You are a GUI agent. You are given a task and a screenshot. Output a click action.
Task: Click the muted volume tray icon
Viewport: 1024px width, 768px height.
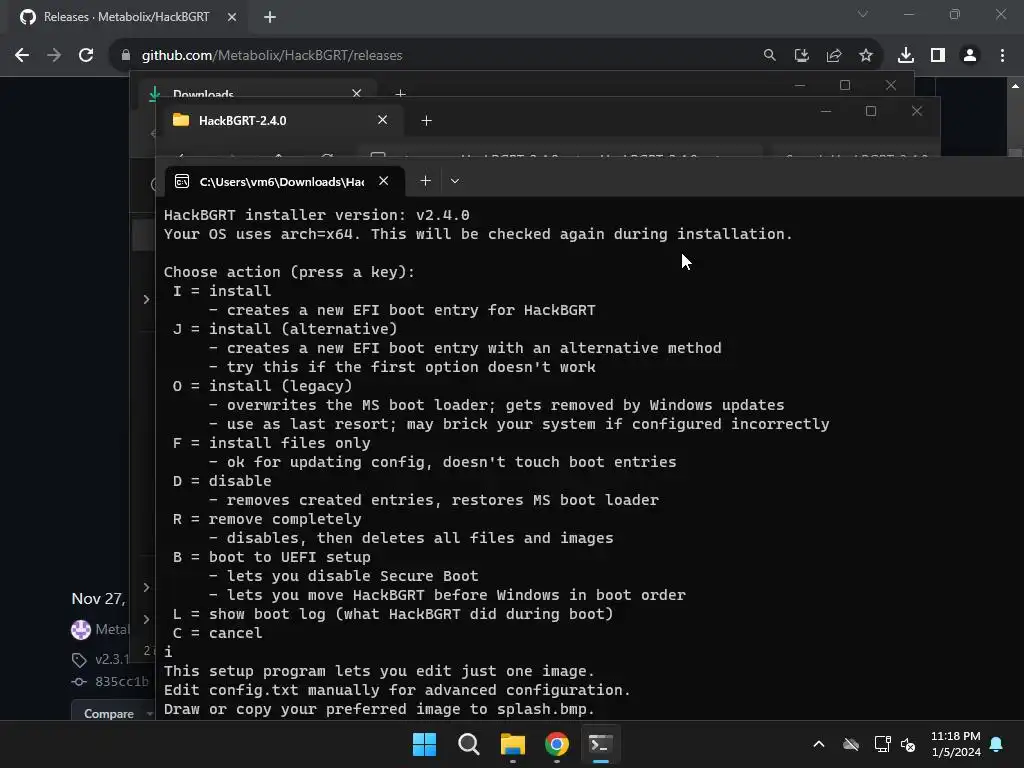click(908, 744)
